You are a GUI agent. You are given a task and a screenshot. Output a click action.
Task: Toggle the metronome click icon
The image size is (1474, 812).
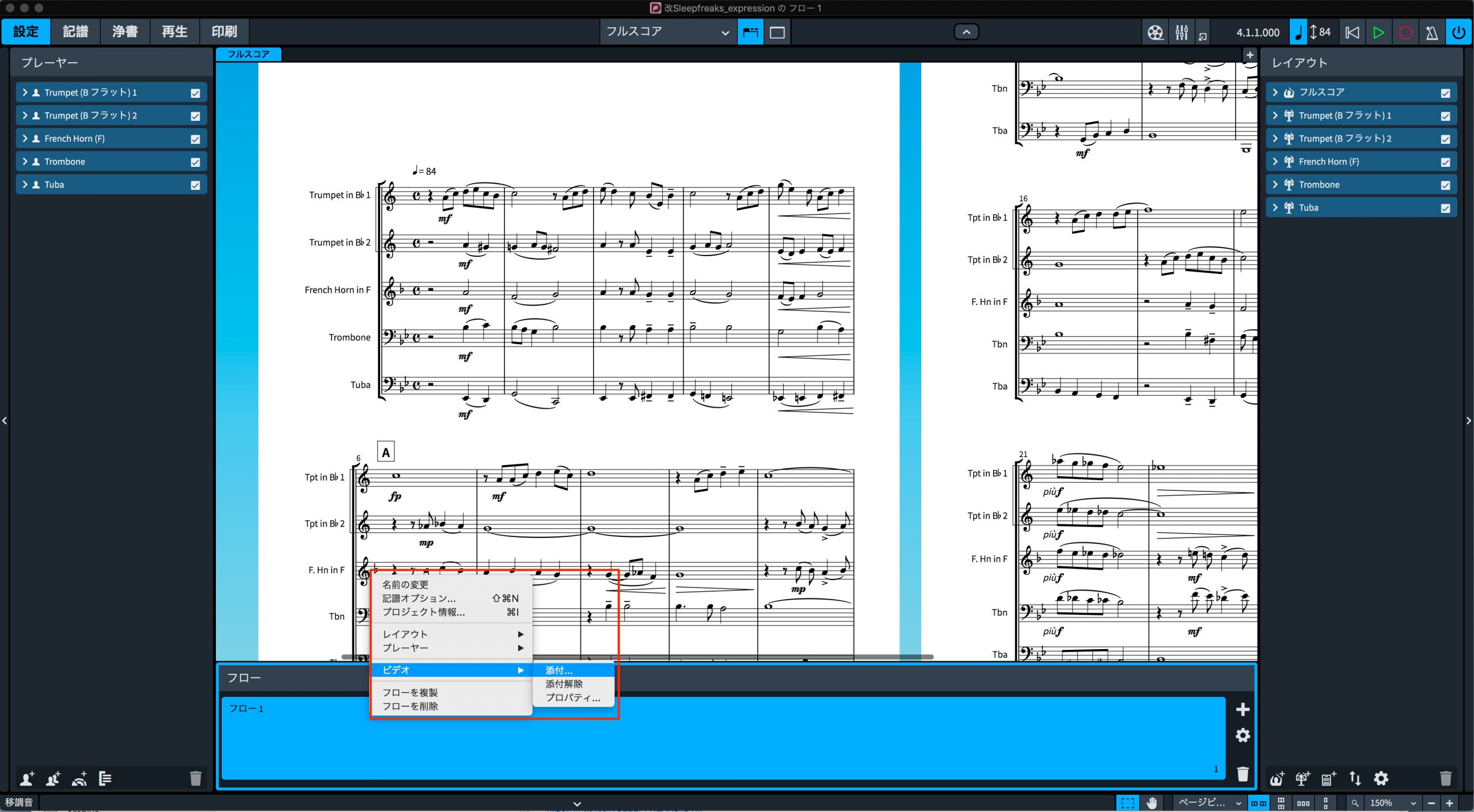[x=1432, y=32]
